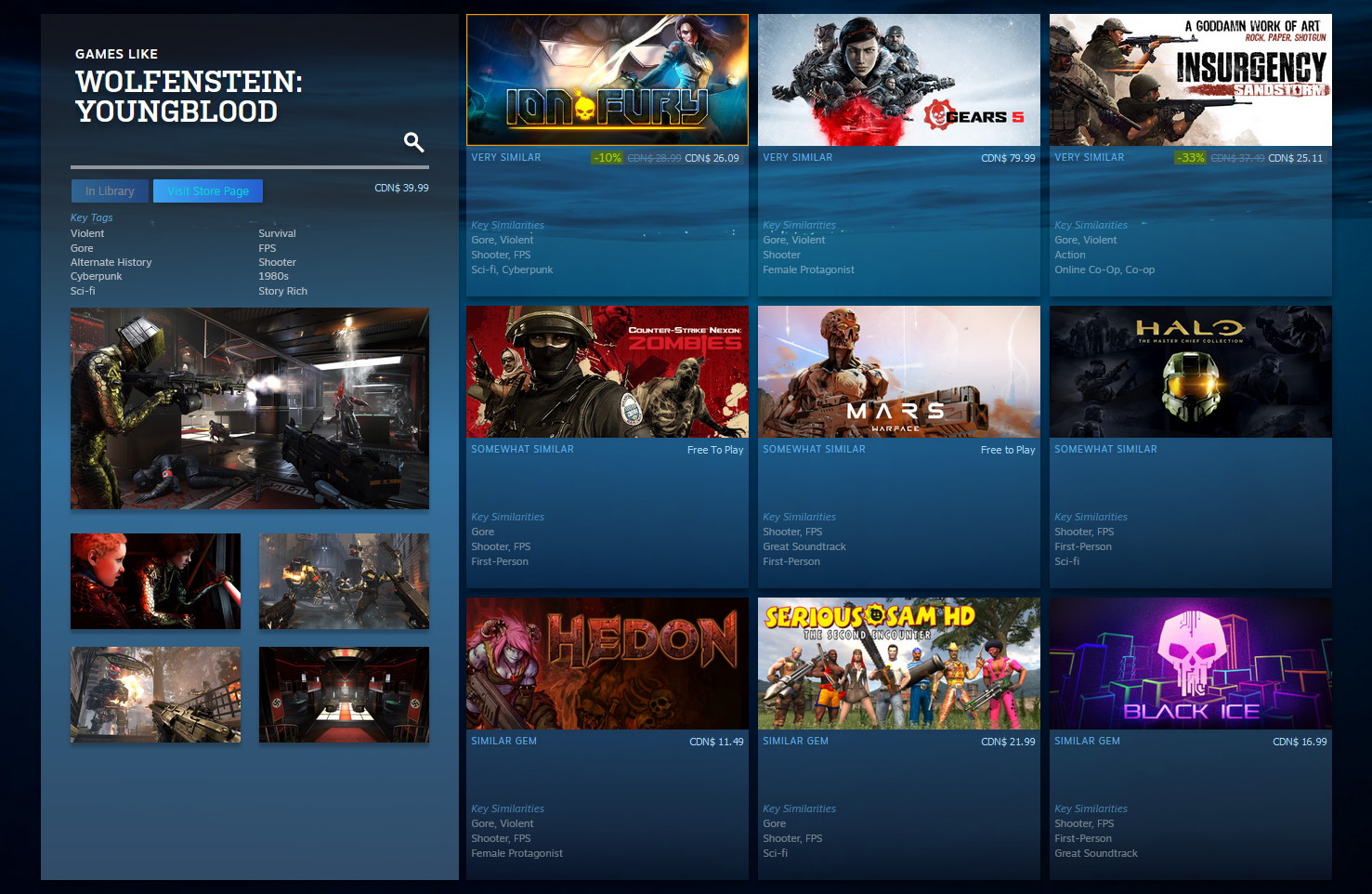The image size is (1372, 894).
Task: Click the Story Rich key tag
Action: pyautogui.click(x=282, y=291)
